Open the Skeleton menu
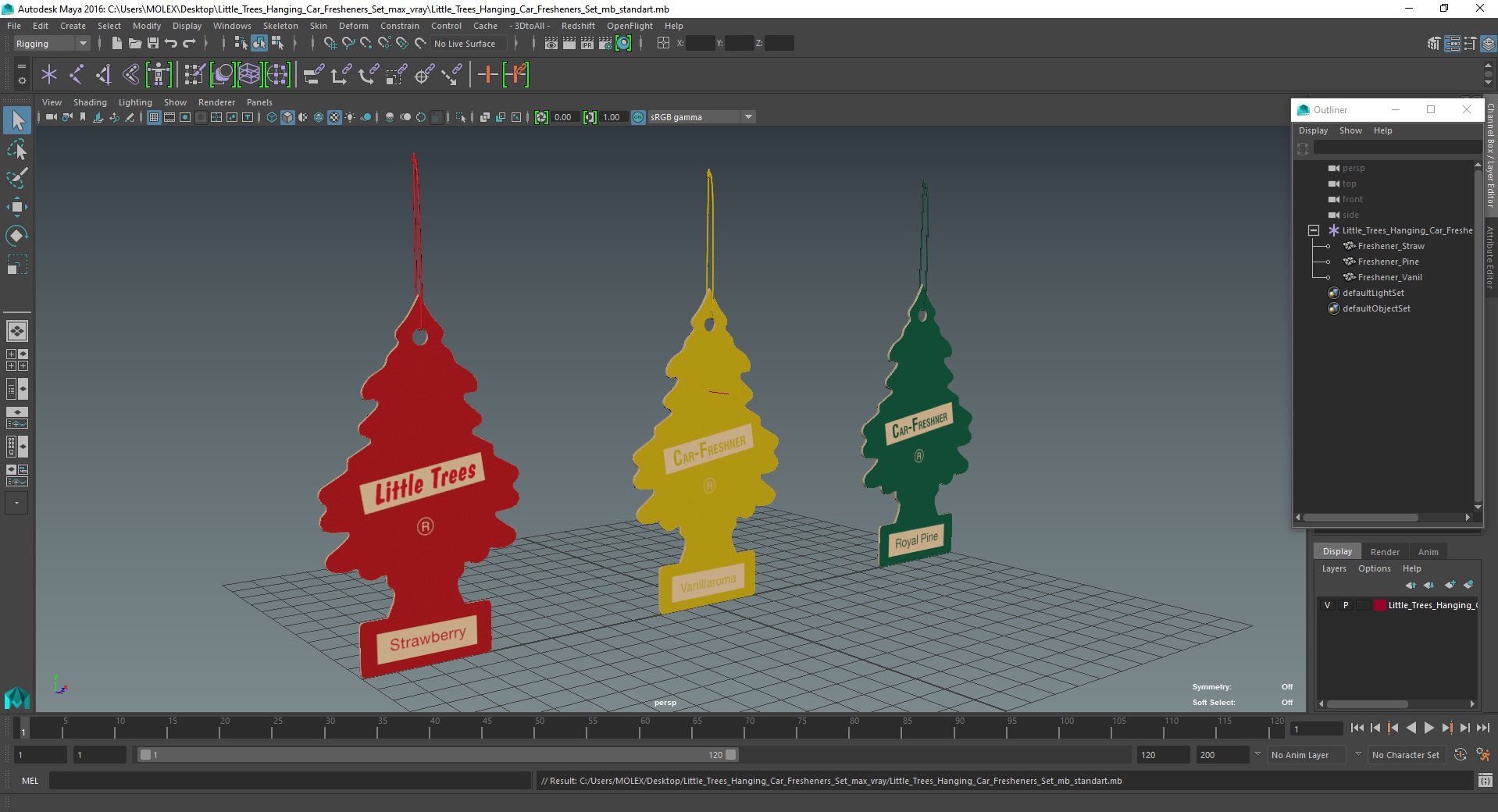1498x812 pixels. (x=280, y=26)
